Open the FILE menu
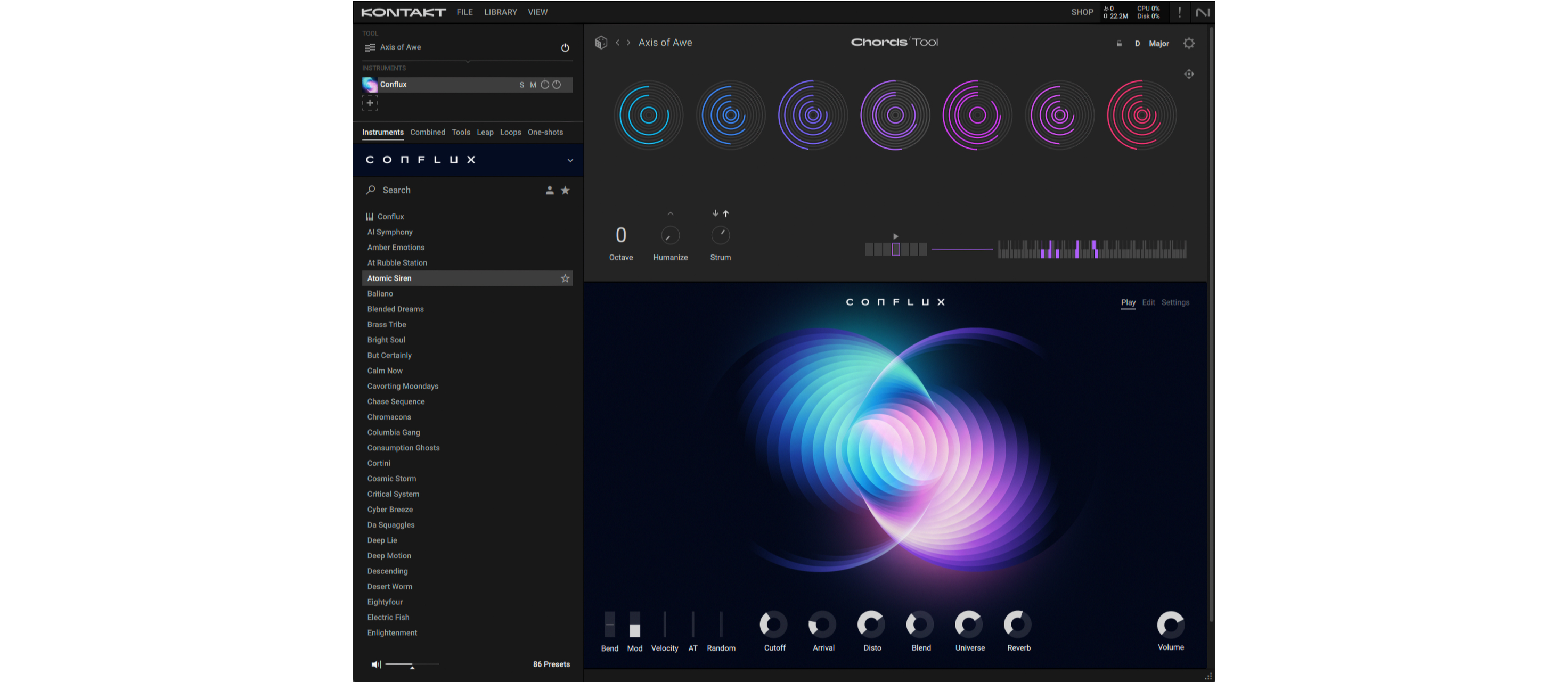This screenshot has width=1568, height=682. tap(464, 12)
